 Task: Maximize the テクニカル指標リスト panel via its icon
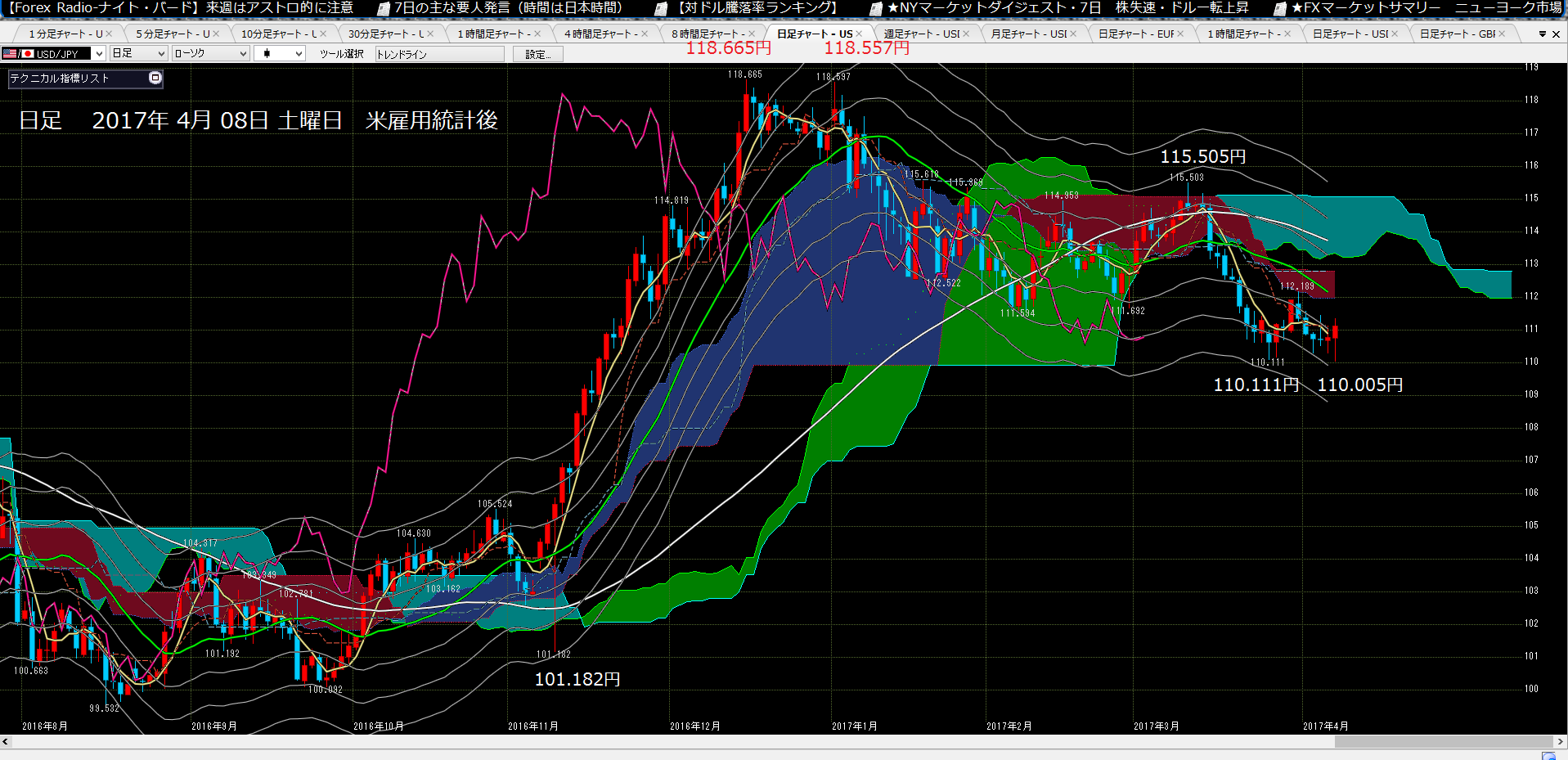click(155, 78)
